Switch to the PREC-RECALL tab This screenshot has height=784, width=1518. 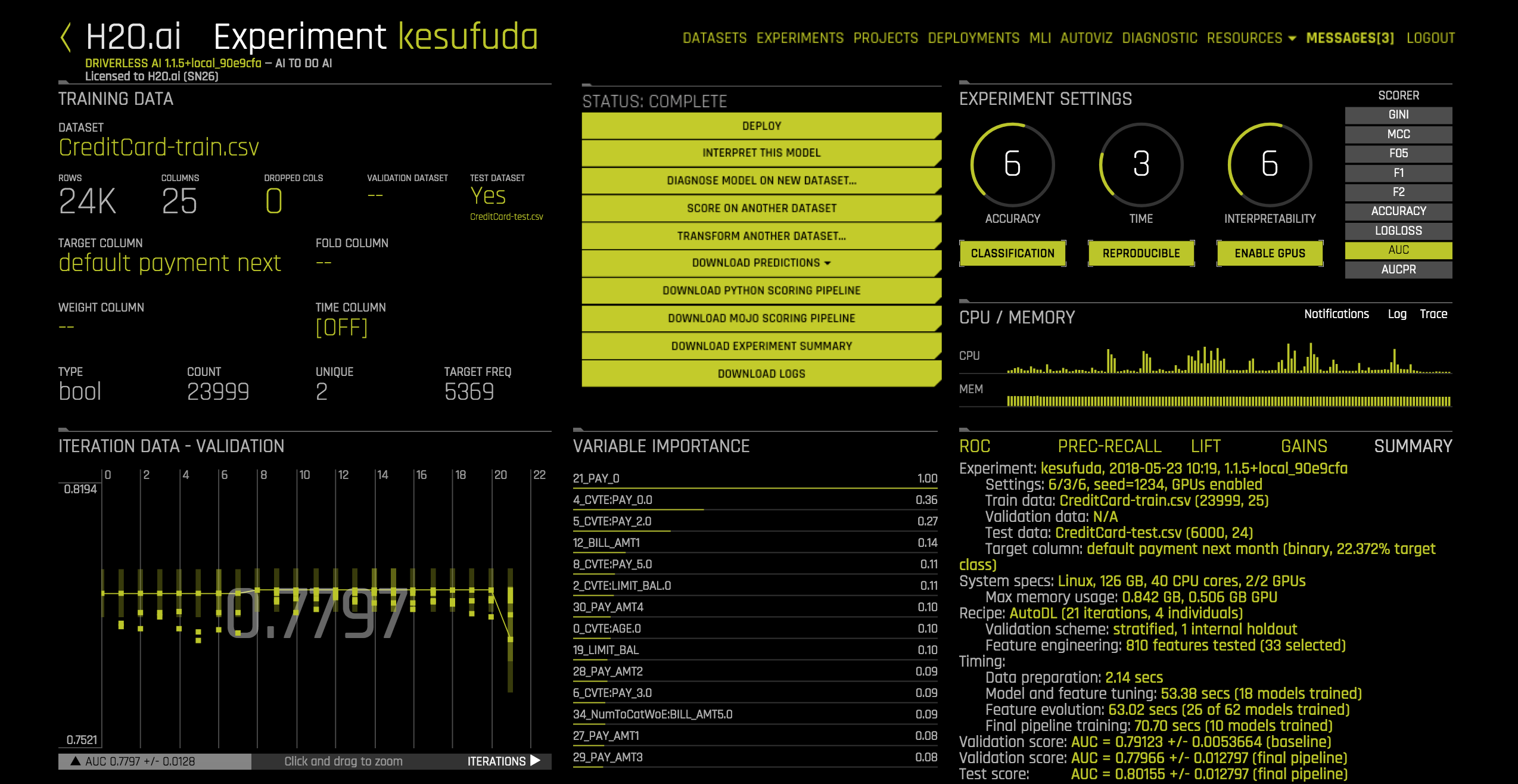pyautogui.click(x=1109, y=446)
